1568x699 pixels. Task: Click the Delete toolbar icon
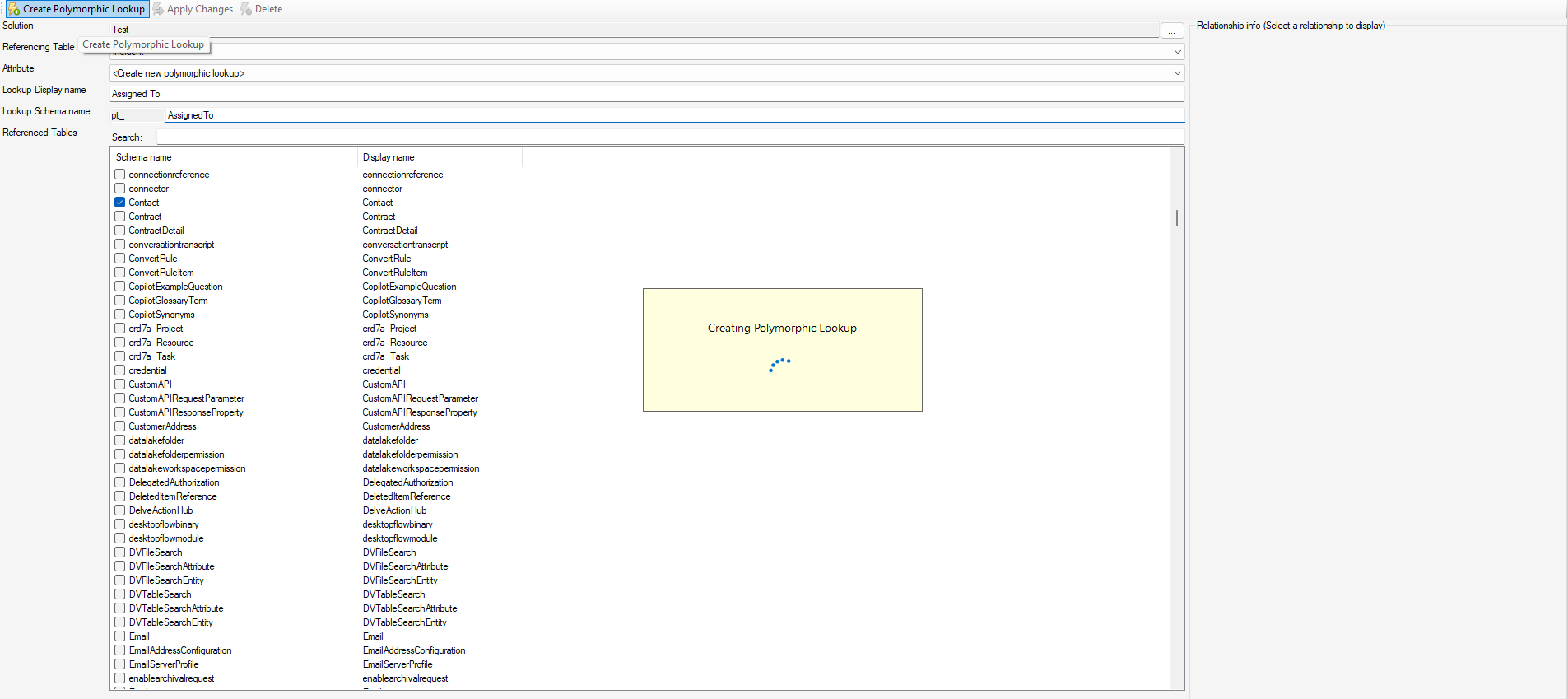246,9
